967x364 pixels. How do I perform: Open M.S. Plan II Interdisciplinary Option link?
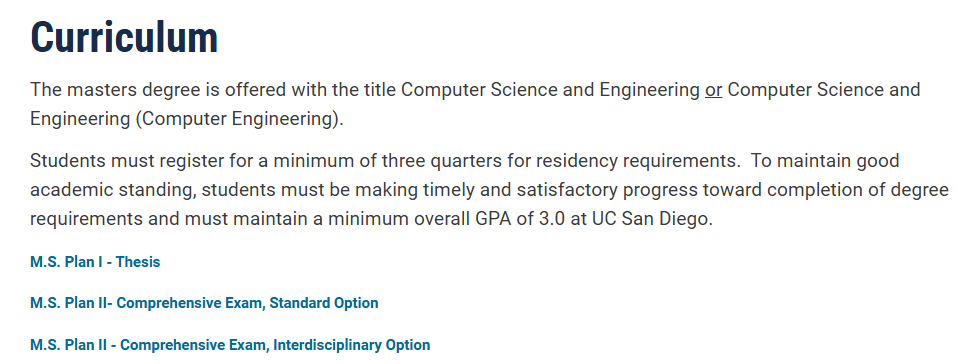click(x=230, y=345)
